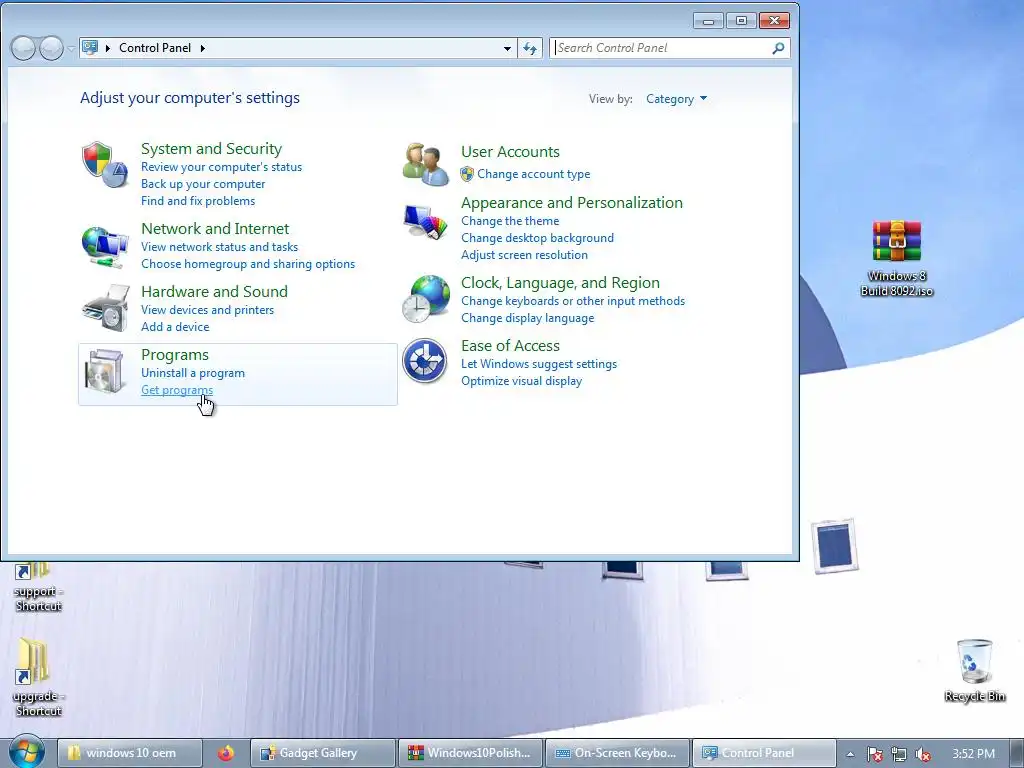
Task: Click Let Windows suggest settings
Action: coord(539,364)
